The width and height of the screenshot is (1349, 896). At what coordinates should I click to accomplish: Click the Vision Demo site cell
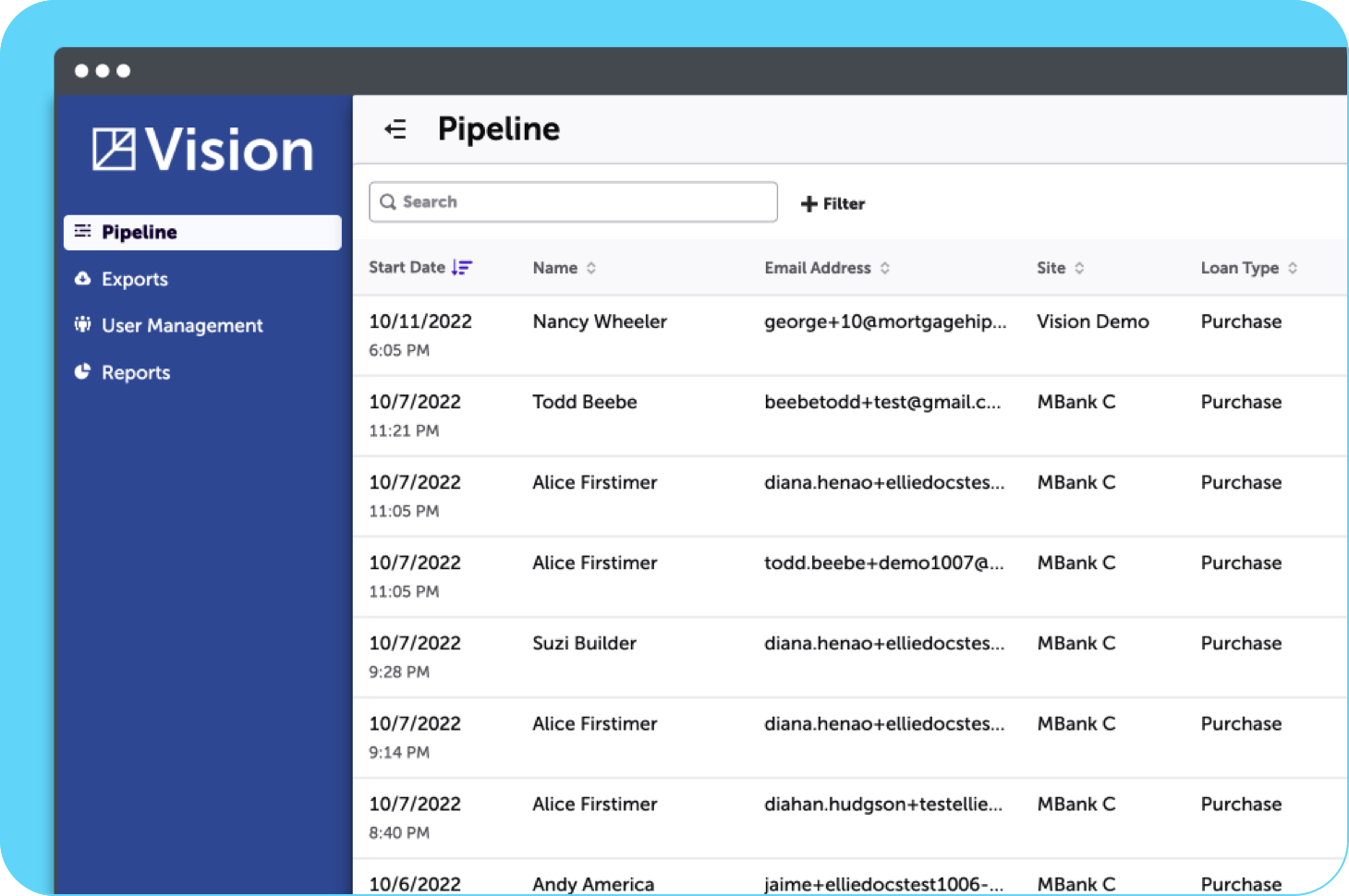1093,321
